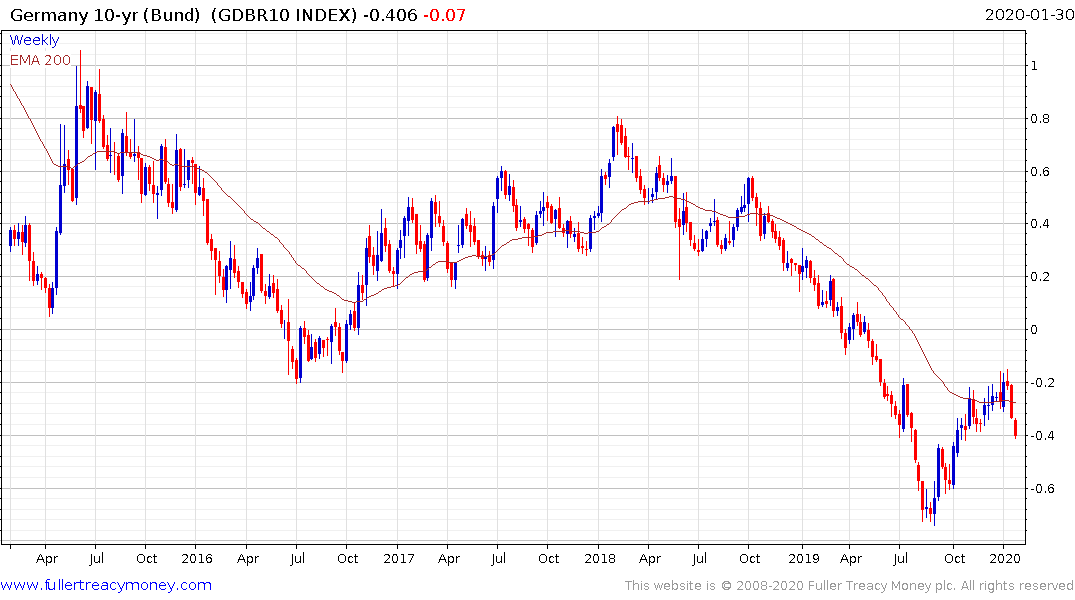Select the x-axis label '2018'
This screenshot has width=1075, height=600.
coord(600,558)
